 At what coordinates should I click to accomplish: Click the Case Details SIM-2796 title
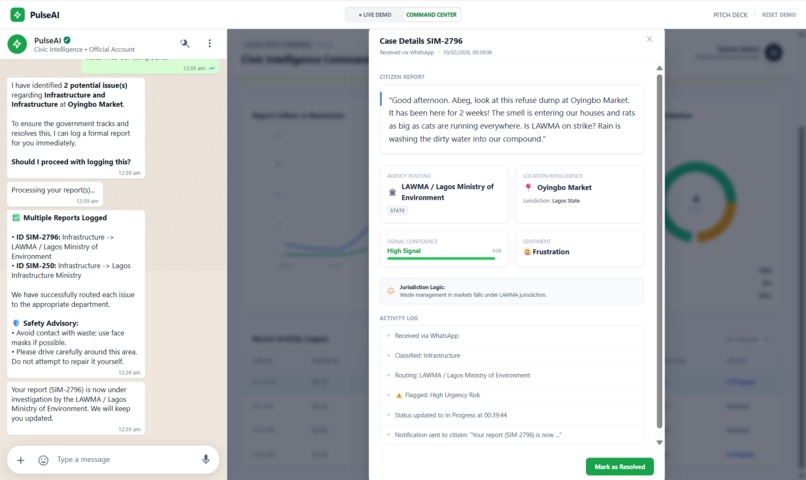421,41
